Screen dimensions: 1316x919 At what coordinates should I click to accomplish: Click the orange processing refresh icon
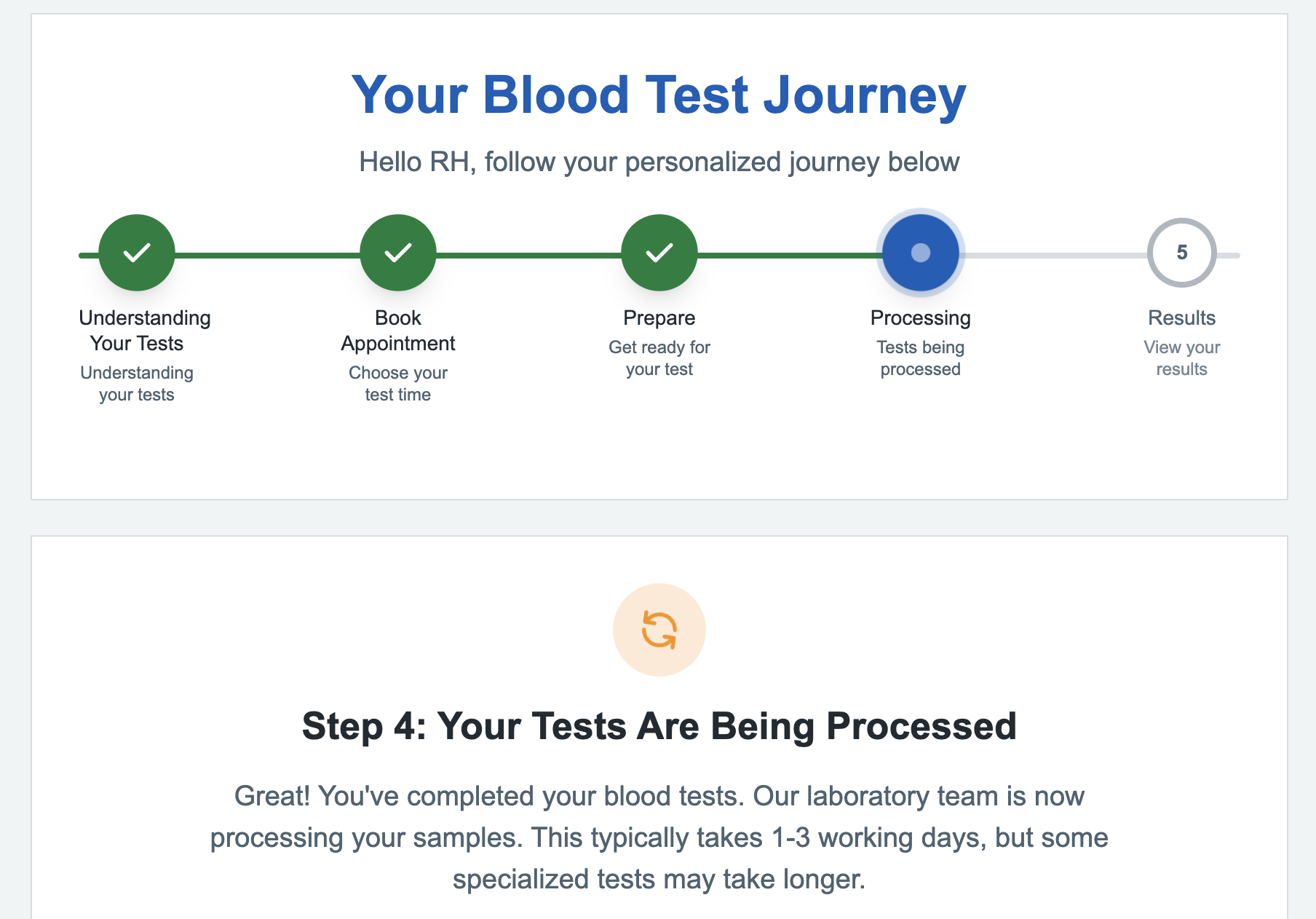click(659, 630)
